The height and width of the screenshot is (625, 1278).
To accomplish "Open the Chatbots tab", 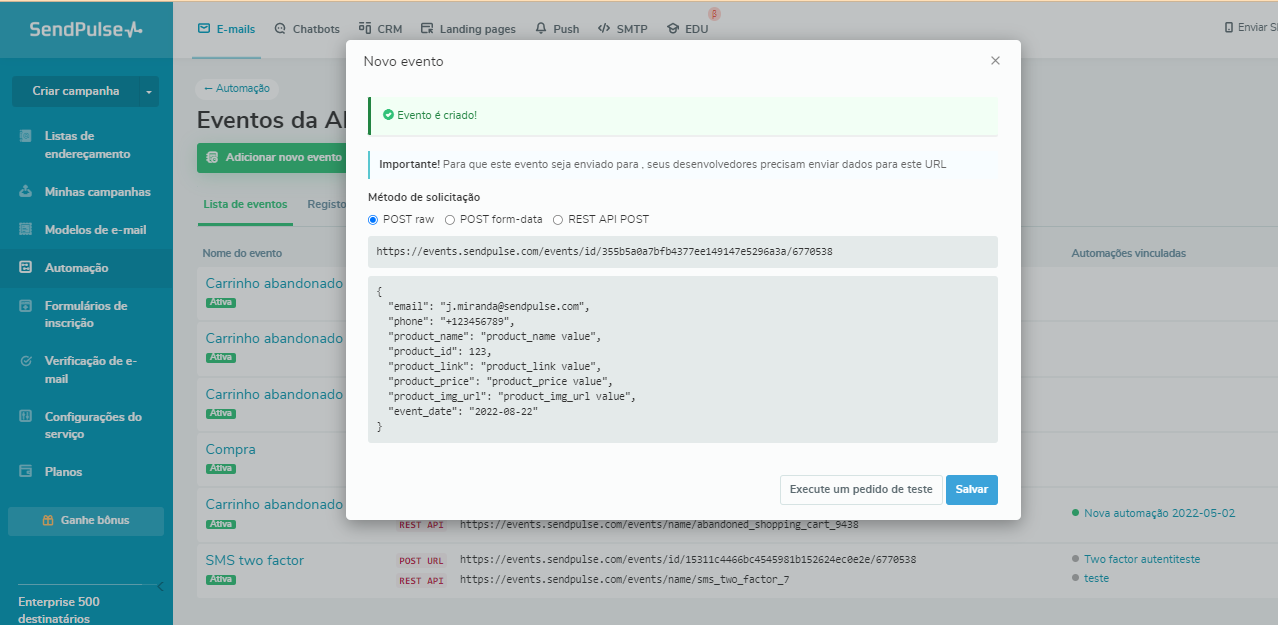I will point(307,29).
